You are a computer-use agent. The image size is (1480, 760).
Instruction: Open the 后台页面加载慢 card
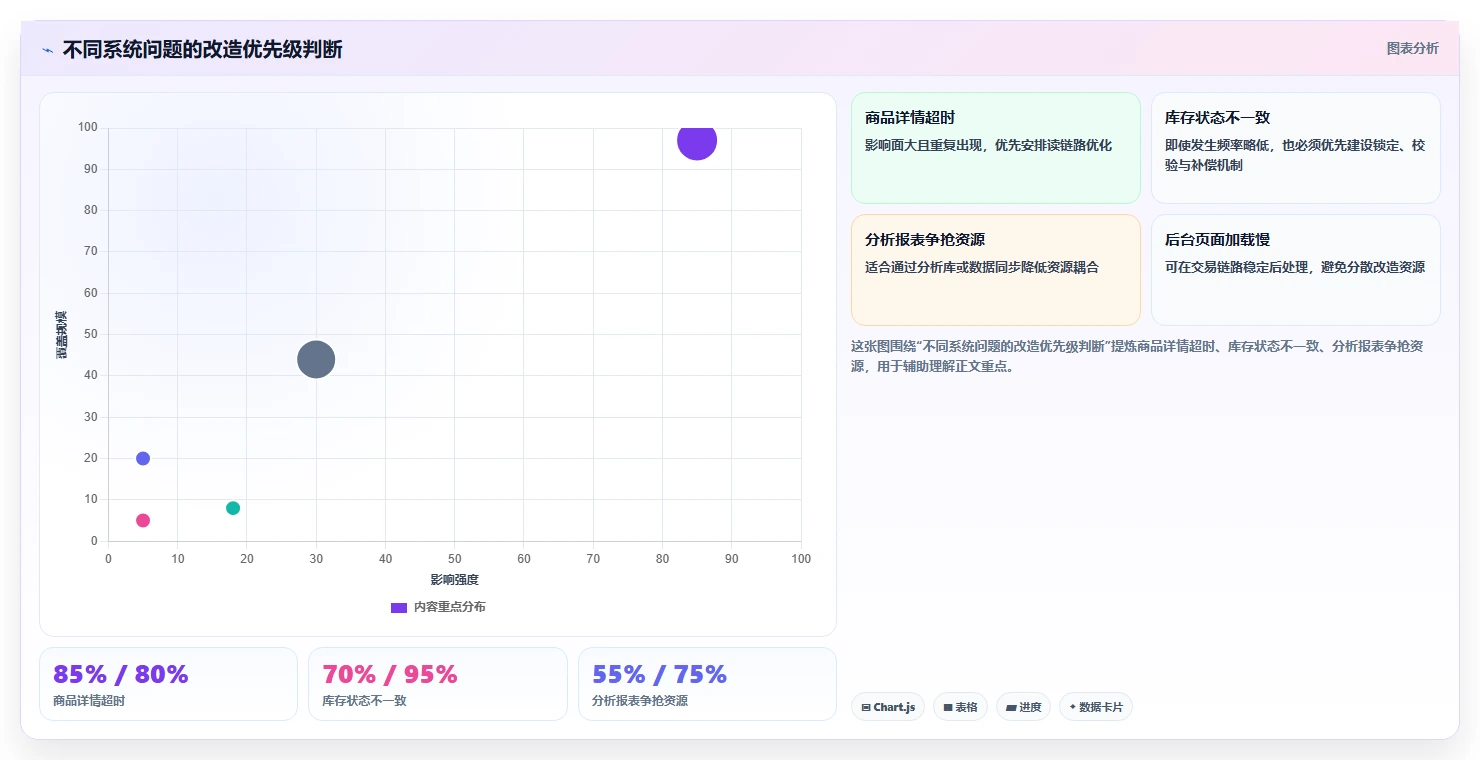[x=1296, y=270]
